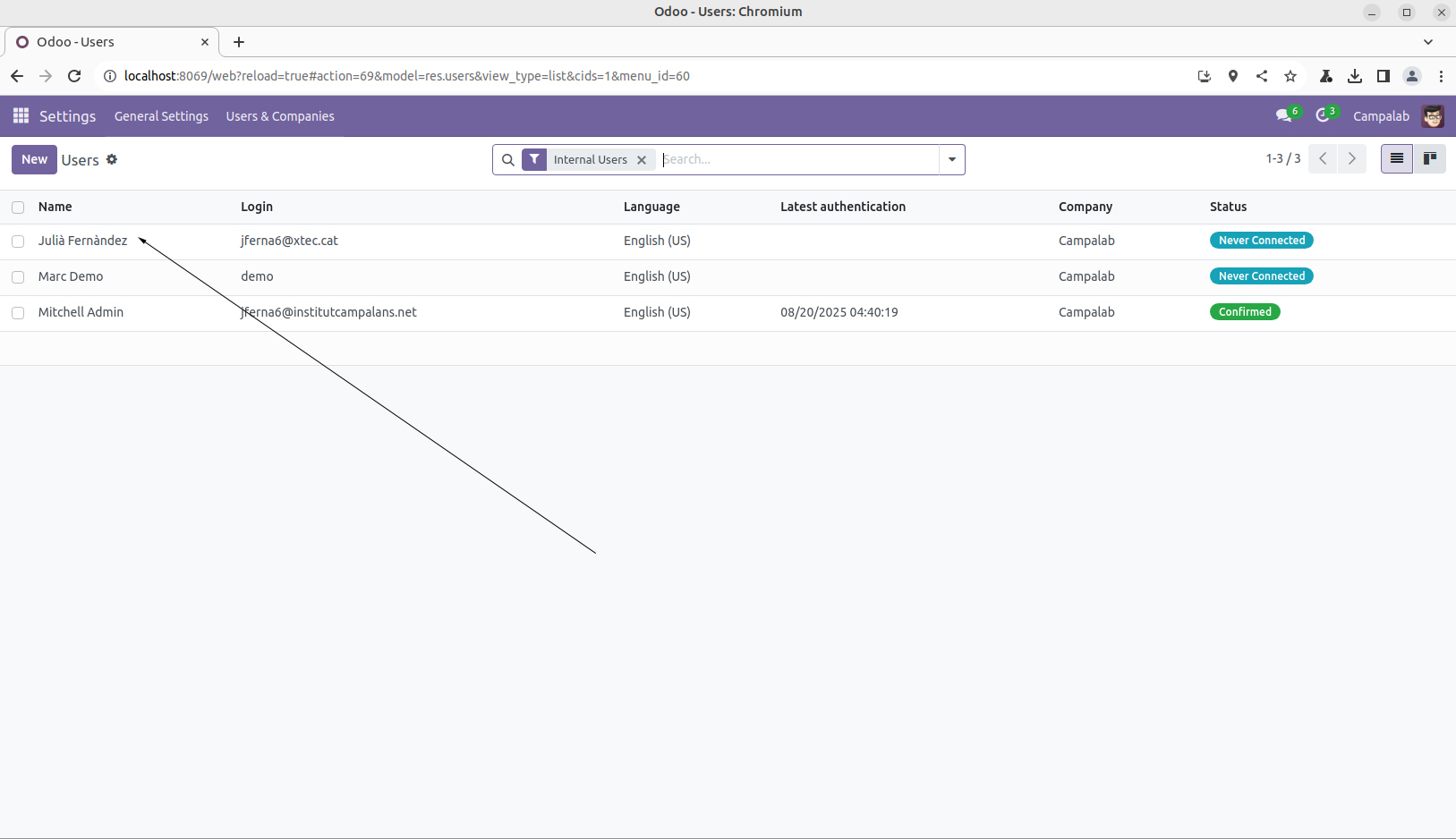Open the activities clock icon
The image size is (1456, 839).
click(x=1323, y=116)
